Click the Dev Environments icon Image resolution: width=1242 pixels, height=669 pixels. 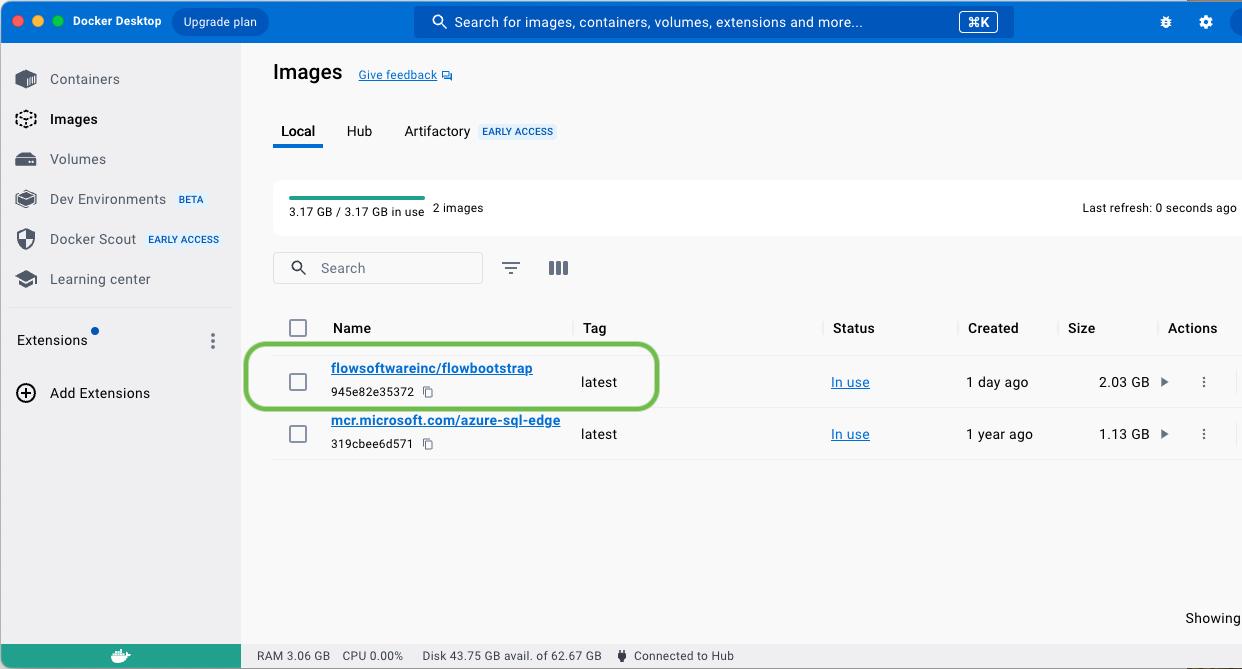[26, 199]
